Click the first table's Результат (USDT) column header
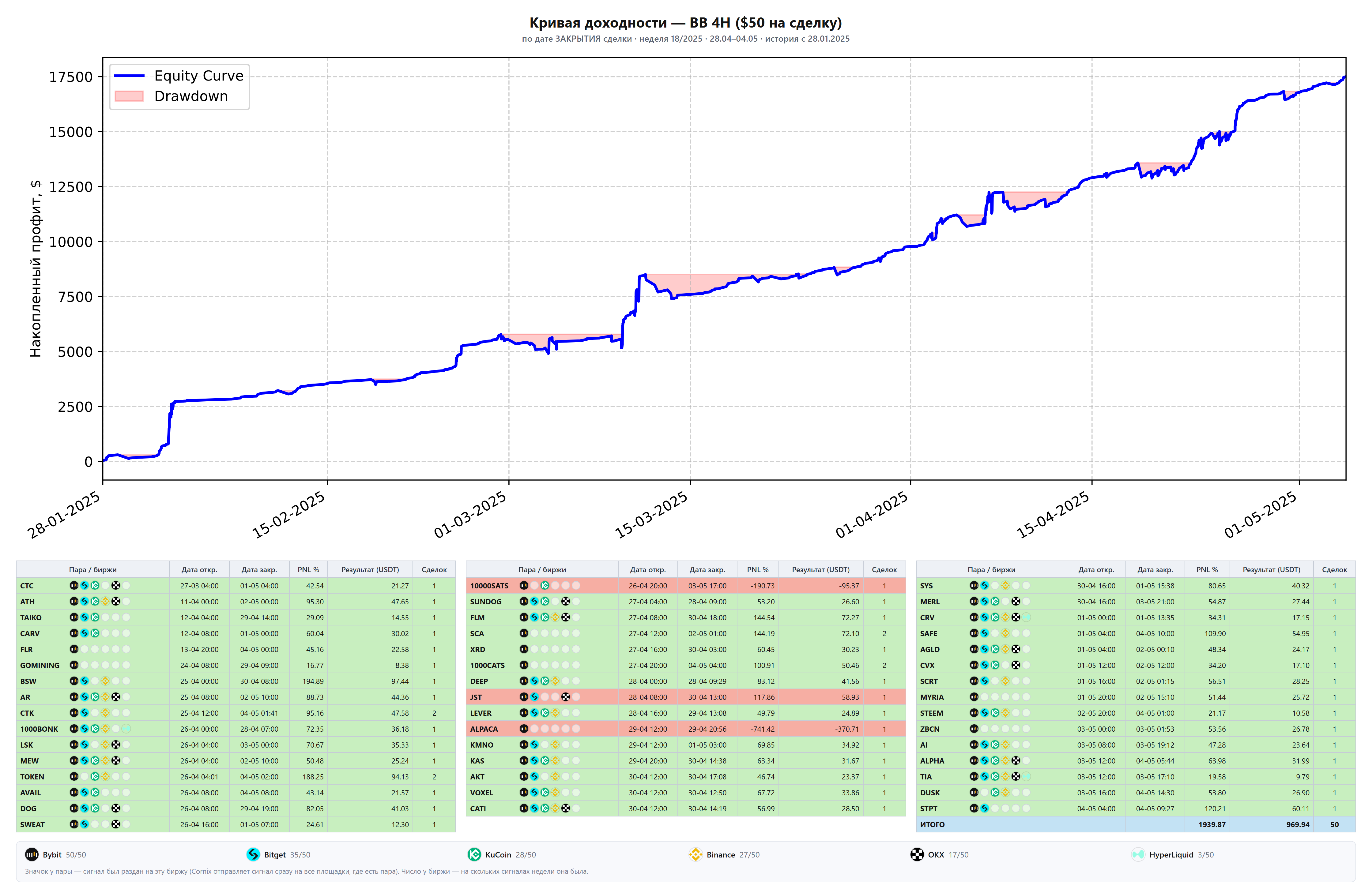The width and height of the screenshot is (1372, 893). tap(370, 569)
